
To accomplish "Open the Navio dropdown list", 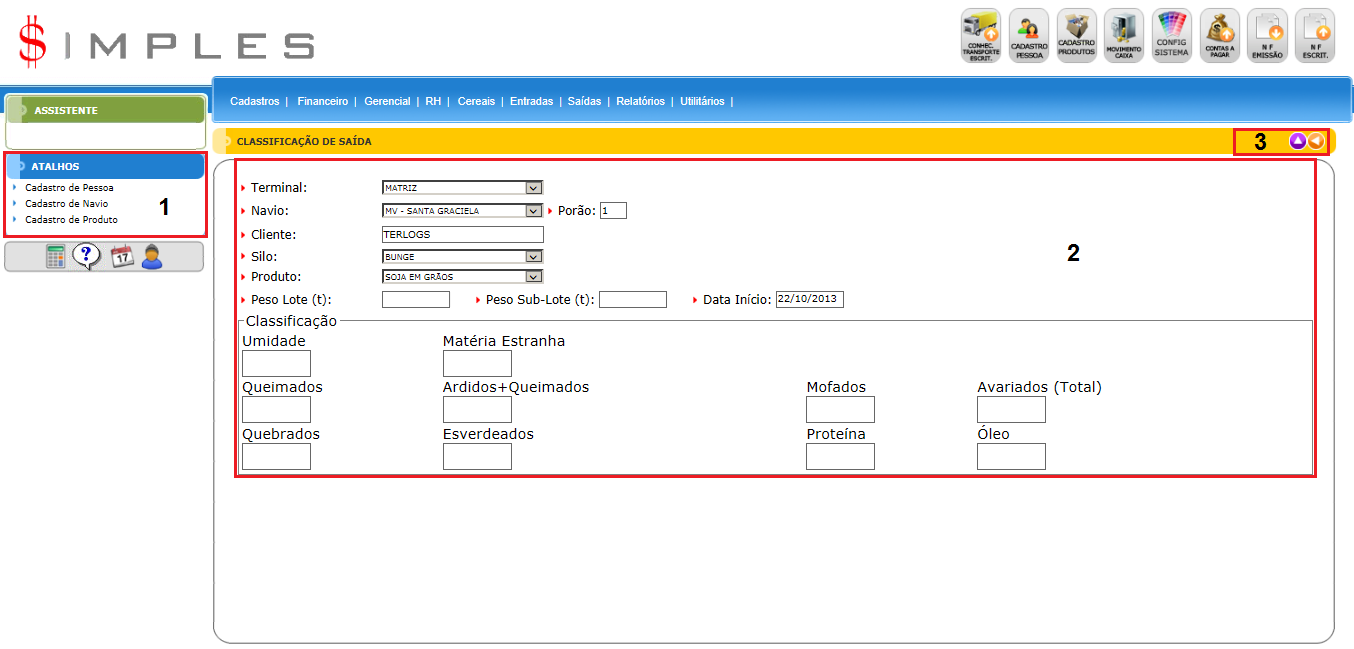I will point(534,211).
